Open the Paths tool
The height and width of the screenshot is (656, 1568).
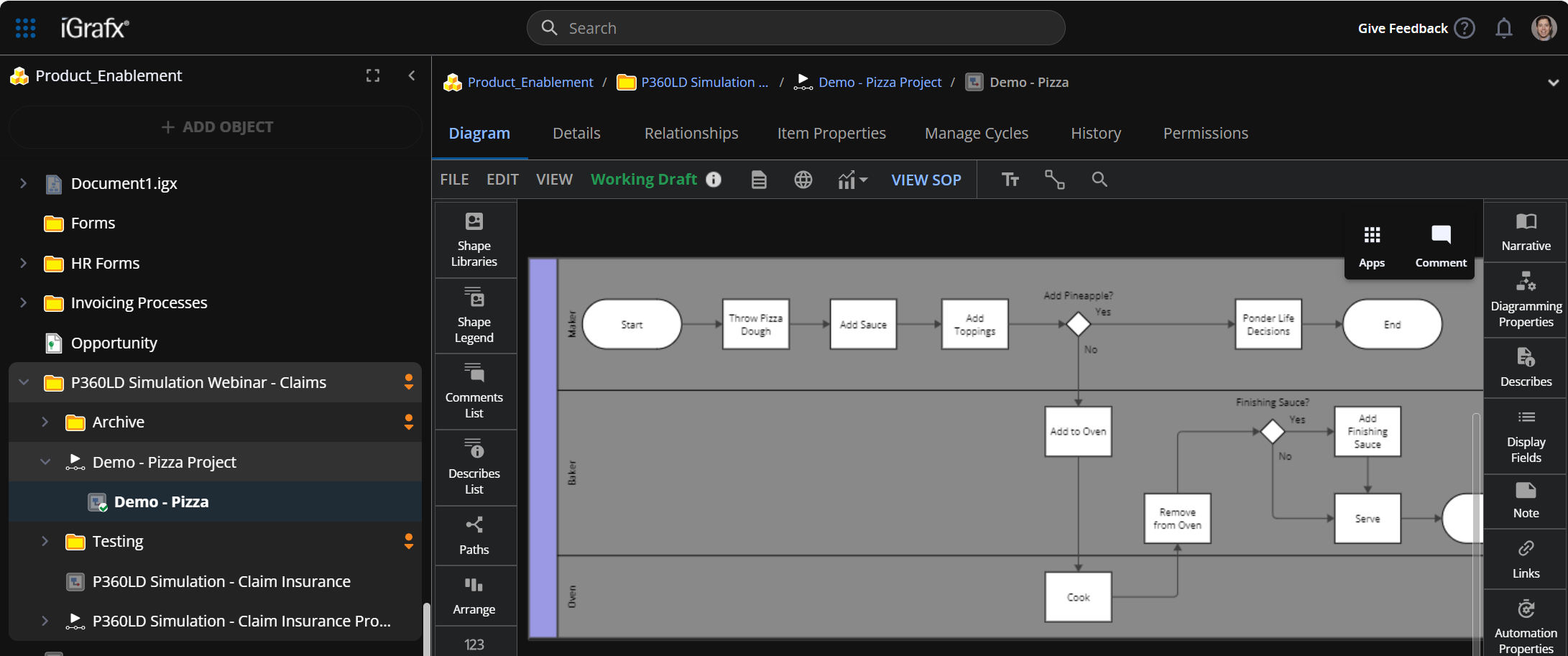[x=474, y=536]
